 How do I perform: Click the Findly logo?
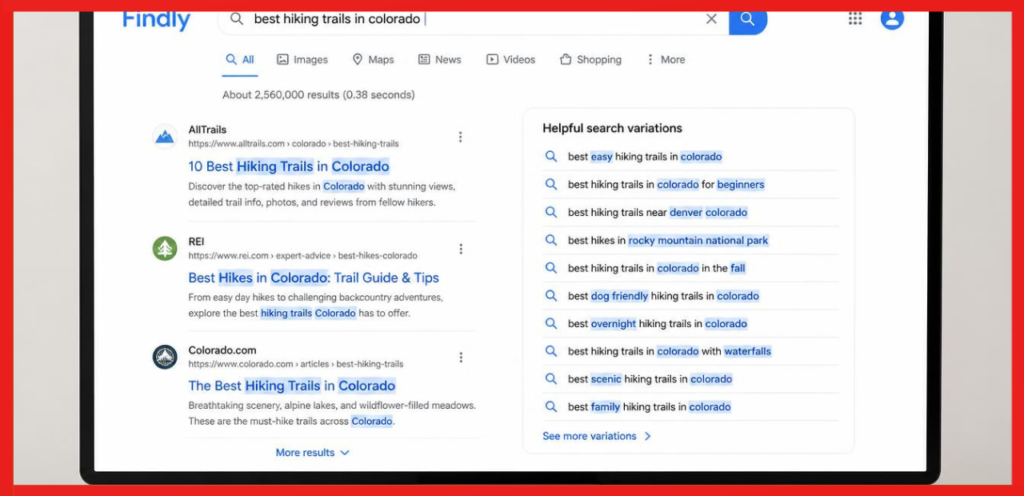pyautogui.click(x=156, y=20)
